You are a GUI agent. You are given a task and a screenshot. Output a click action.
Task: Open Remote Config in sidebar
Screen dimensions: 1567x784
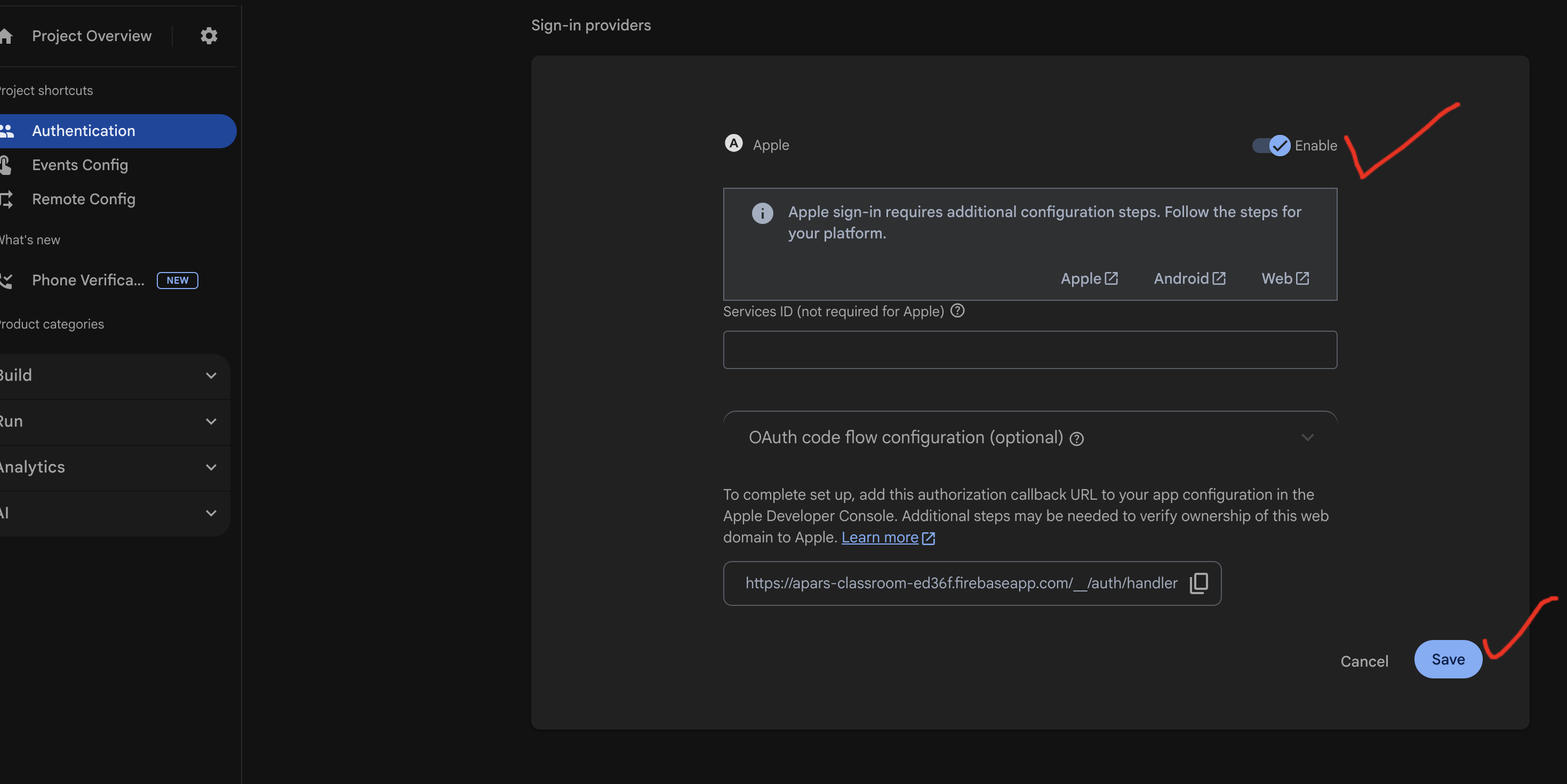(83, 199)
